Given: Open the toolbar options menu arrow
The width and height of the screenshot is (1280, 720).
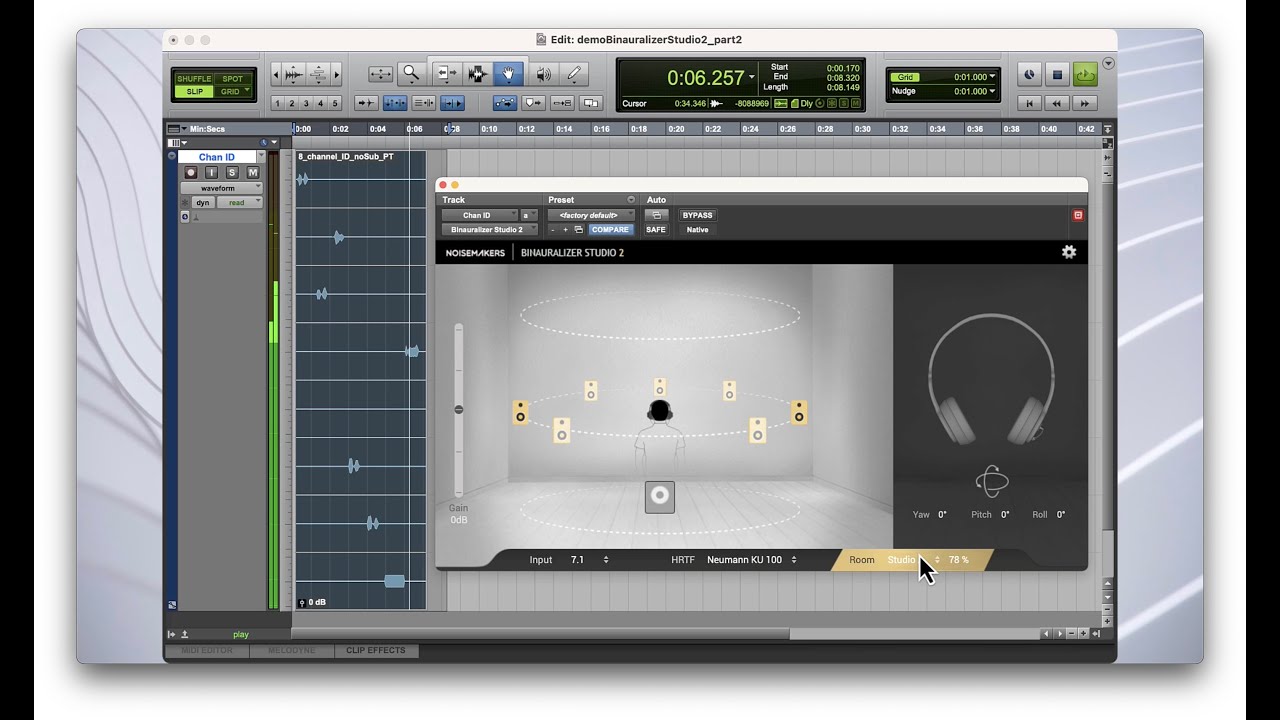Looking at the screenshot, I should pyautogui.click(x=1108, y=64).
